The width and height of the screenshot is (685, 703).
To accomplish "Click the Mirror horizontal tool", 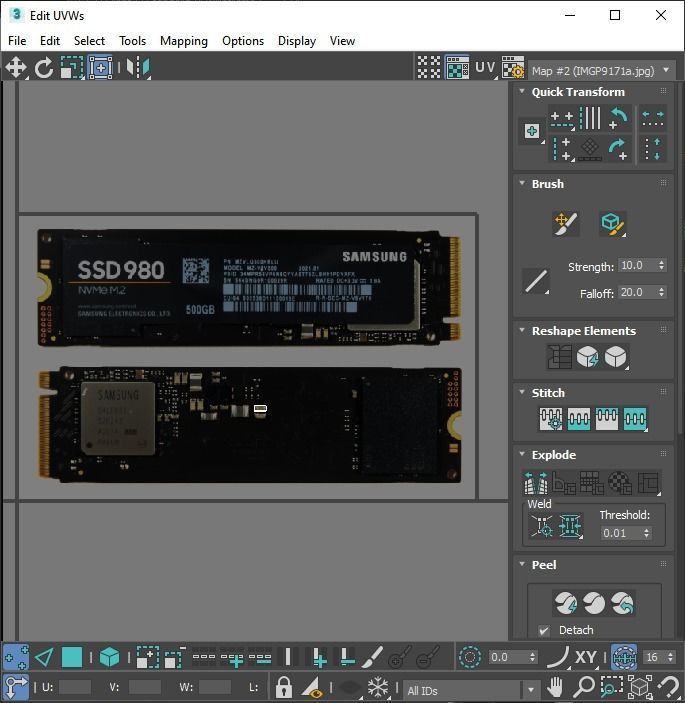I will [138, 68].
